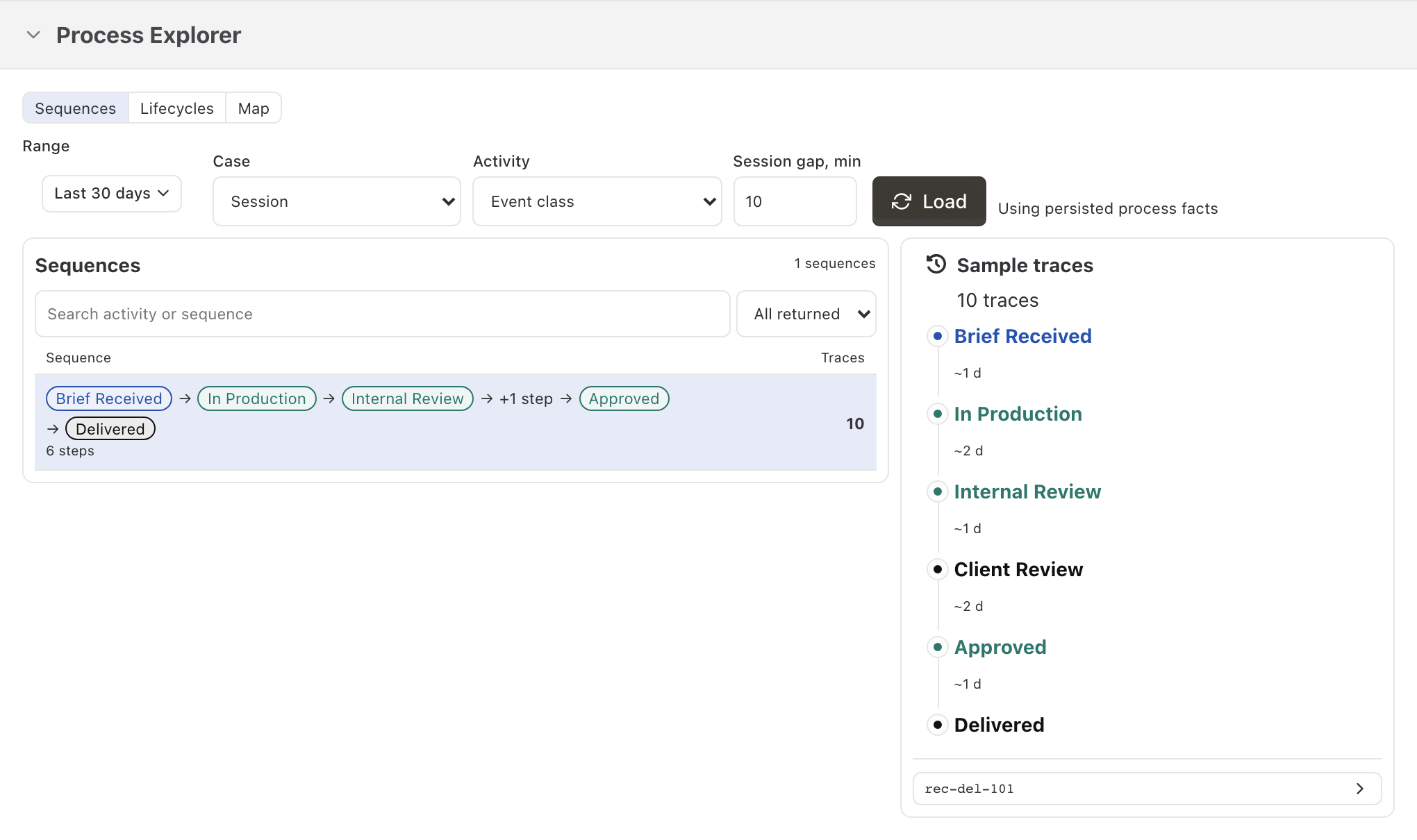Open the Activity dropdown set to Event class
1417x840 pixels.
(x=597, y=201)
